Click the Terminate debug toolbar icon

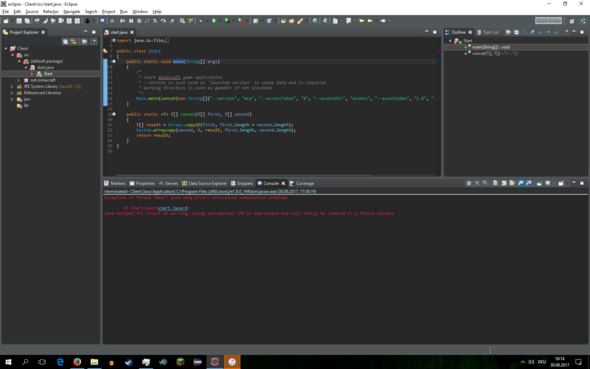pyautogui.click(x=139, y=21)
